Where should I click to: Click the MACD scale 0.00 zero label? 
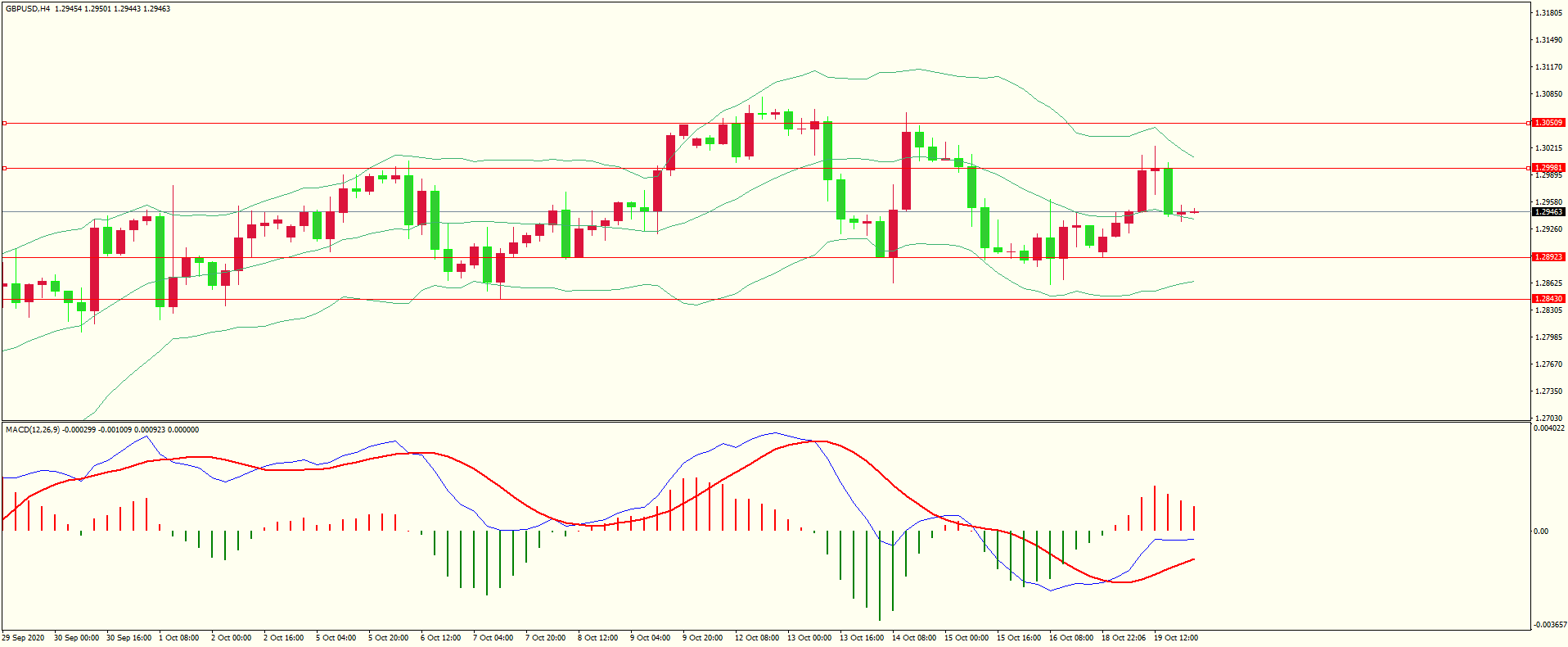(x=1540, y=532)
